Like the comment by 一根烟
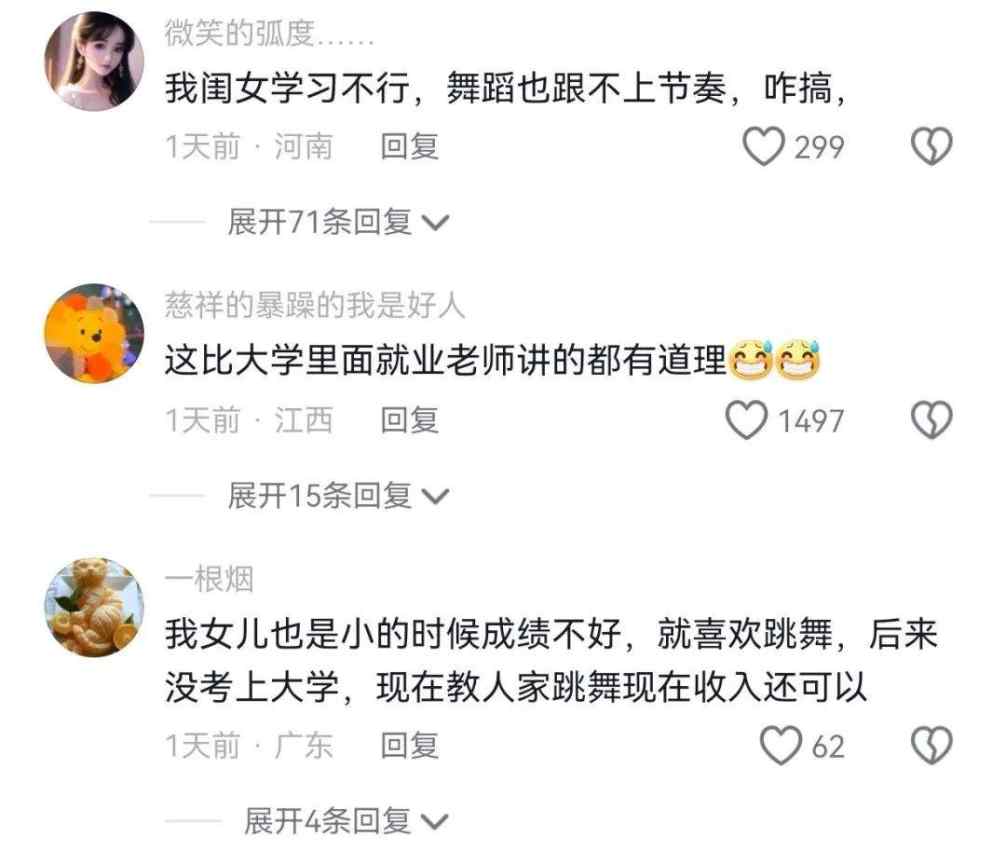The height and width of the screenshot is (864, 1006). 781,745
